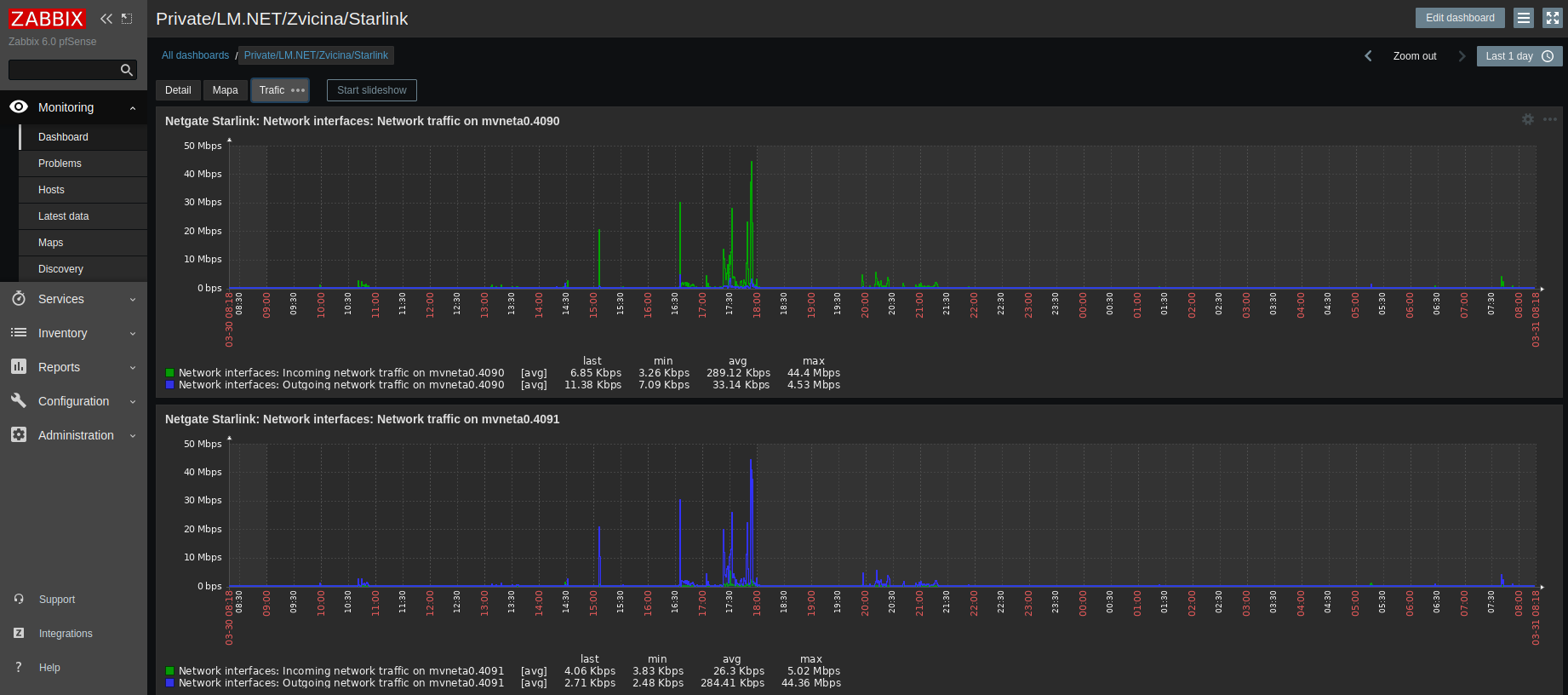This screenshot has height=695, width=1568.
Task: Collapse the sidebar with double-chevron icon
Action: pyautogui.click(x=106, y=19)
